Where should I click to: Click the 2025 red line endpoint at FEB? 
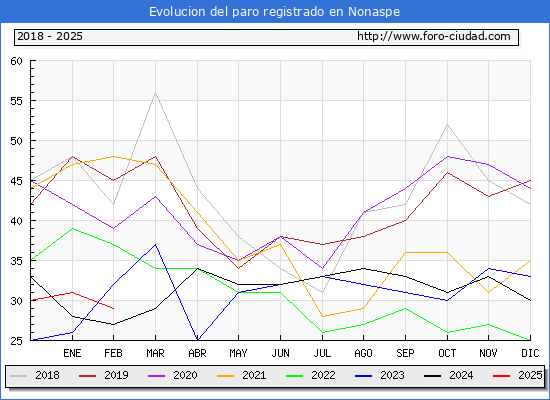[x=113, y=308]
